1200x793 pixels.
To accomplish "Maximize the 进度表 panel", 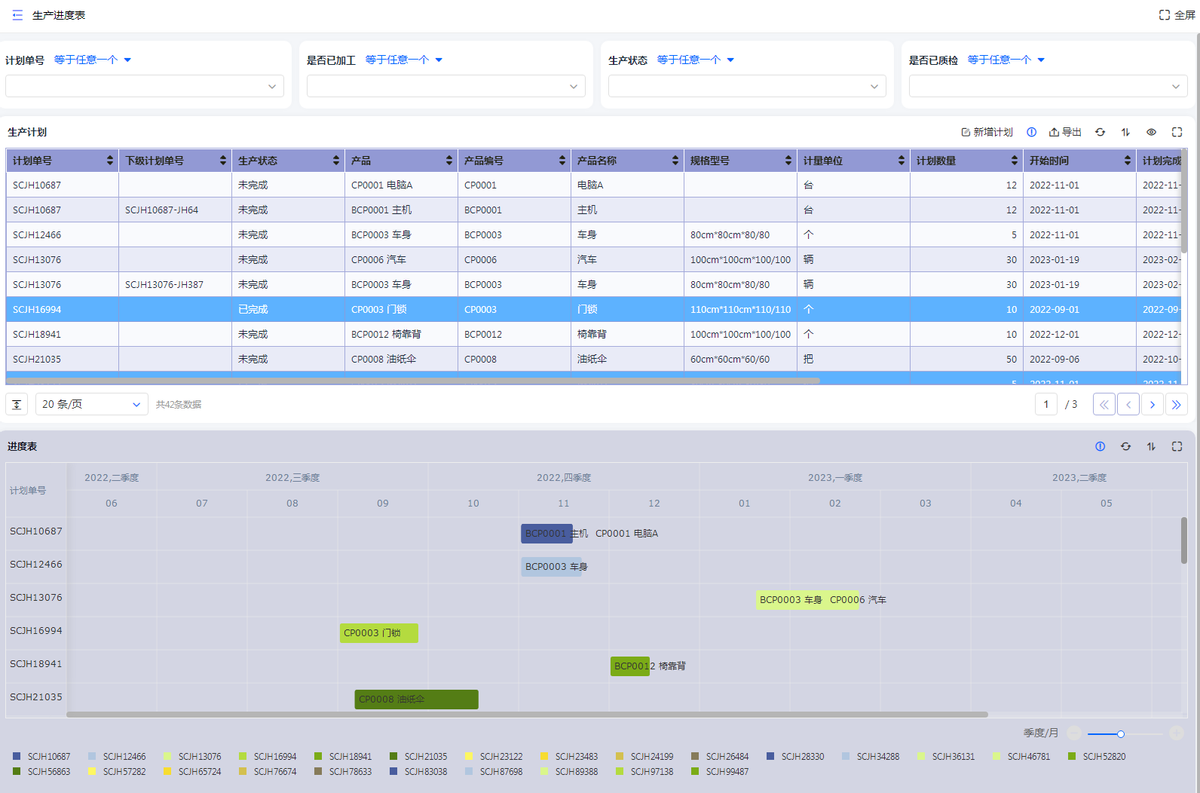I will point(1177,446).
